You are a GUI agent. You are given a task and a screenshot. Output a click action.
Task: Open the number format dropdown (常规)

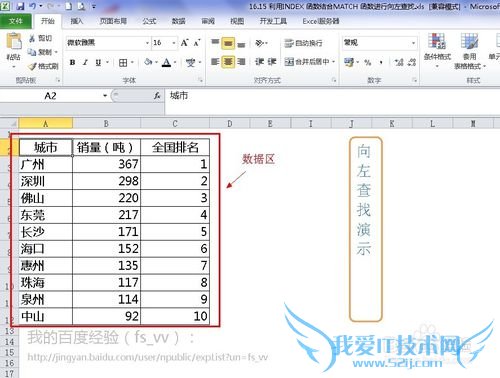pyautogui.click(x=413, y=43)
